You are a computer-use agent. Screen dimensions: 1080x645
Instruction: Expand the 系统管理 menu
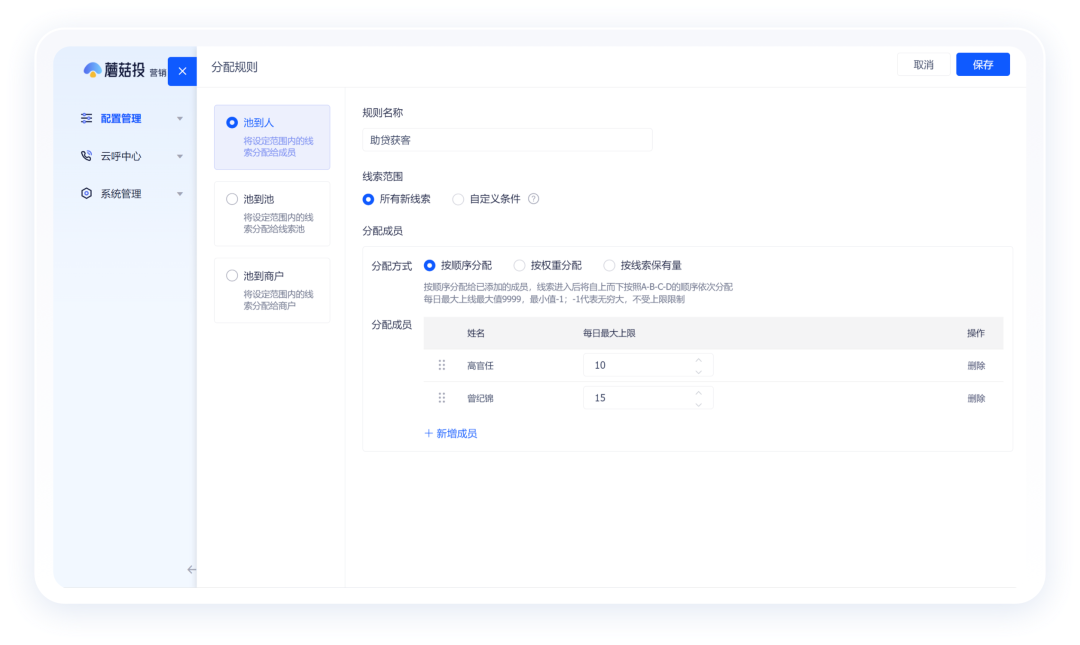[x=180, y=193]
